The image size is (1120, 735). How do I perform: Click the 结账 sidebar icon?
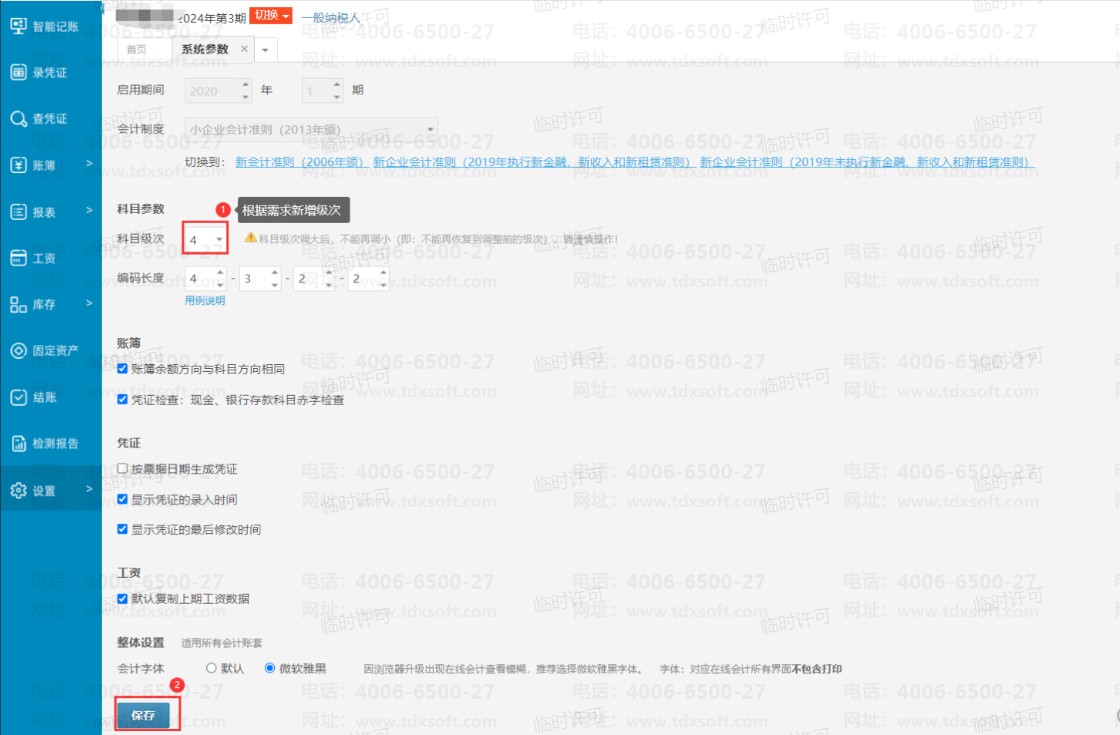pyautogui.click(x=19, y=397)
